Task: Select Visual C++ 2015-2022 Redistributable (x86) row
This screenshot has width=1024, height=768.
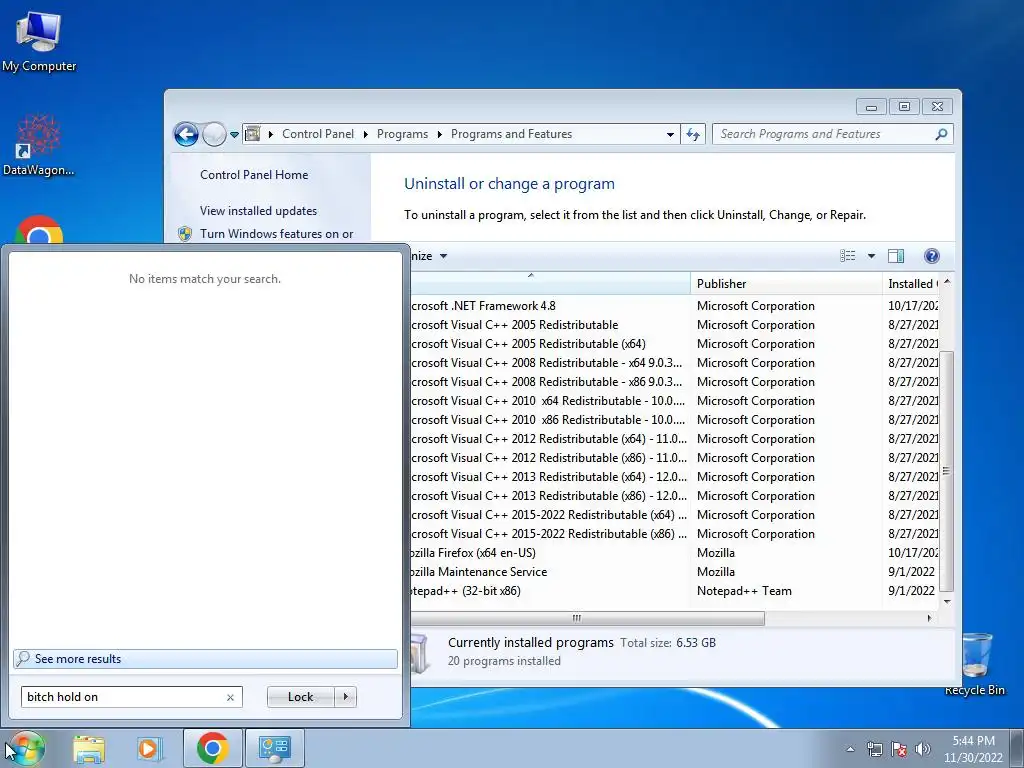Action: 675,534
